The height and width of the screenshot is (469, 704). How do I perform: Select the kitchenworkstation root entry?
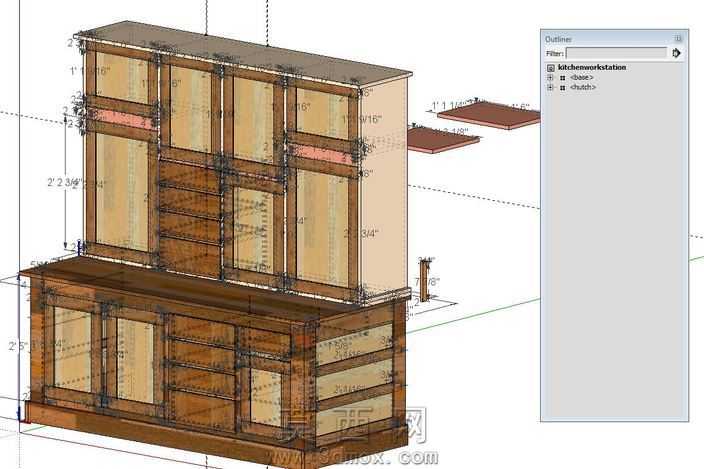point(592,67)
